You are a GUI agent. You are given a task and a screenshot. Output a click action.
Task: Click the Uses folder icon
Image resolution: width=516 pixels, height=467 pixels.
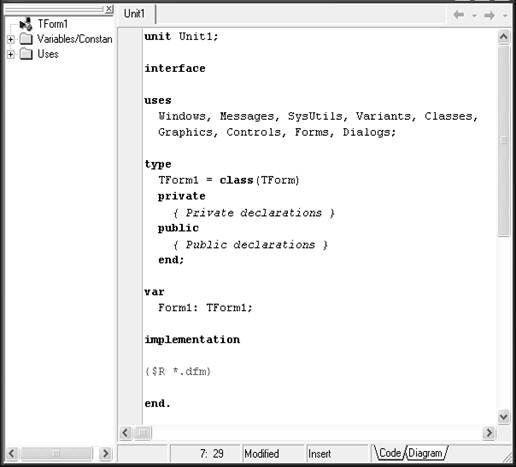tap(26, 54)
